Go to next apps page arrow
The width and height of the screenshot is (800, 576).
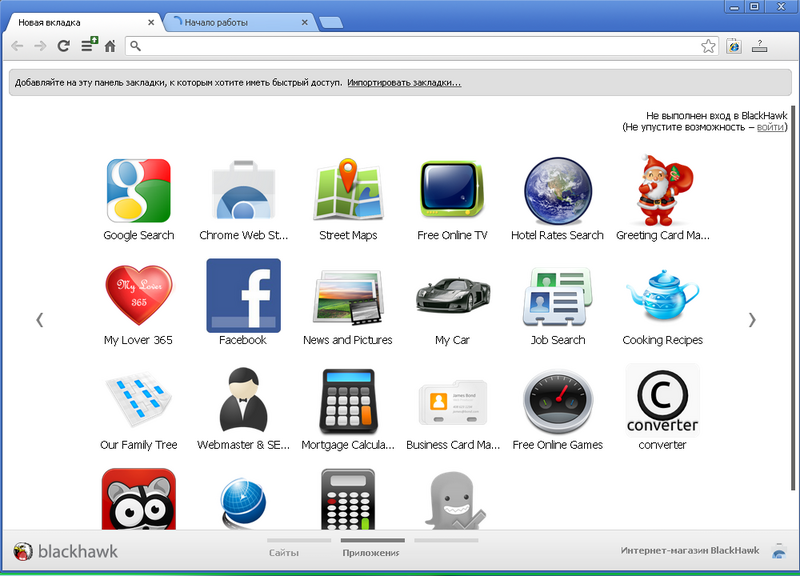(752, 320)
